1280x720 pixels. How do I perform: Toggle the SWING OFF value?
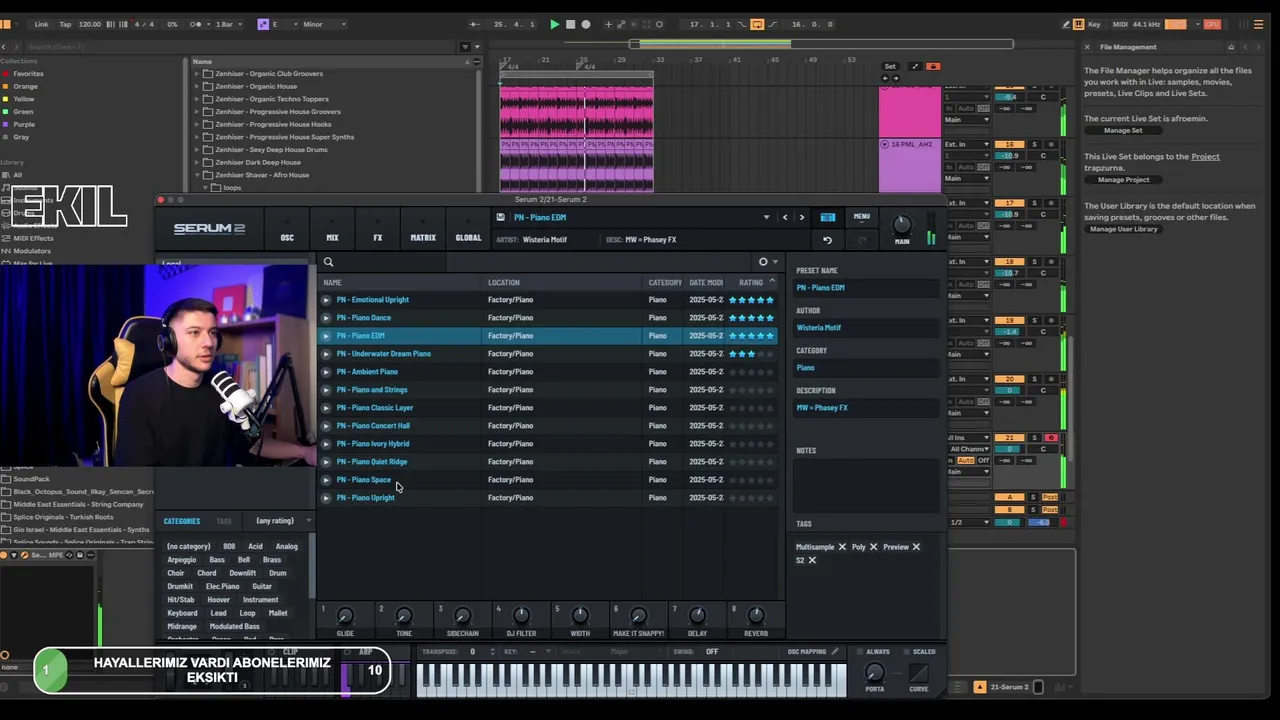coord(712,652)
